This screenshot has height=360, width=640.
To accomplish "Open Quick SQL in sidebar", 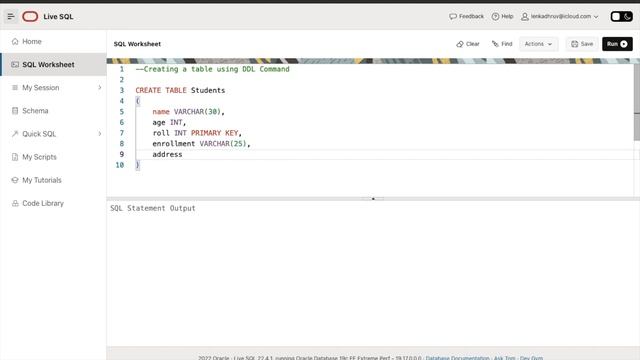I will point(53,134).
